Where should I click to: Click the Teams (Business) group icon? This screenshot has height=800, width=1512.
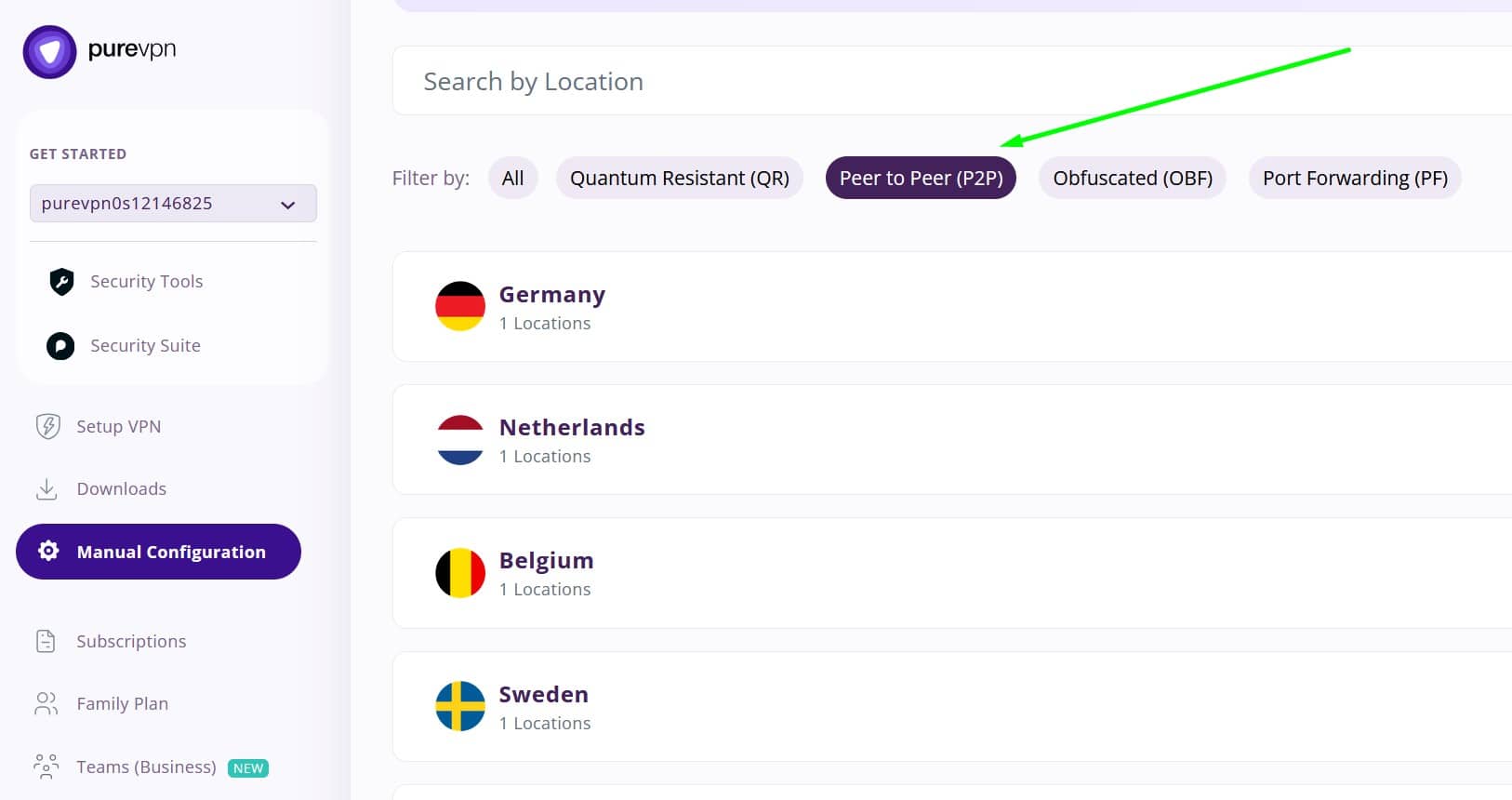click(x=46, y=767)
